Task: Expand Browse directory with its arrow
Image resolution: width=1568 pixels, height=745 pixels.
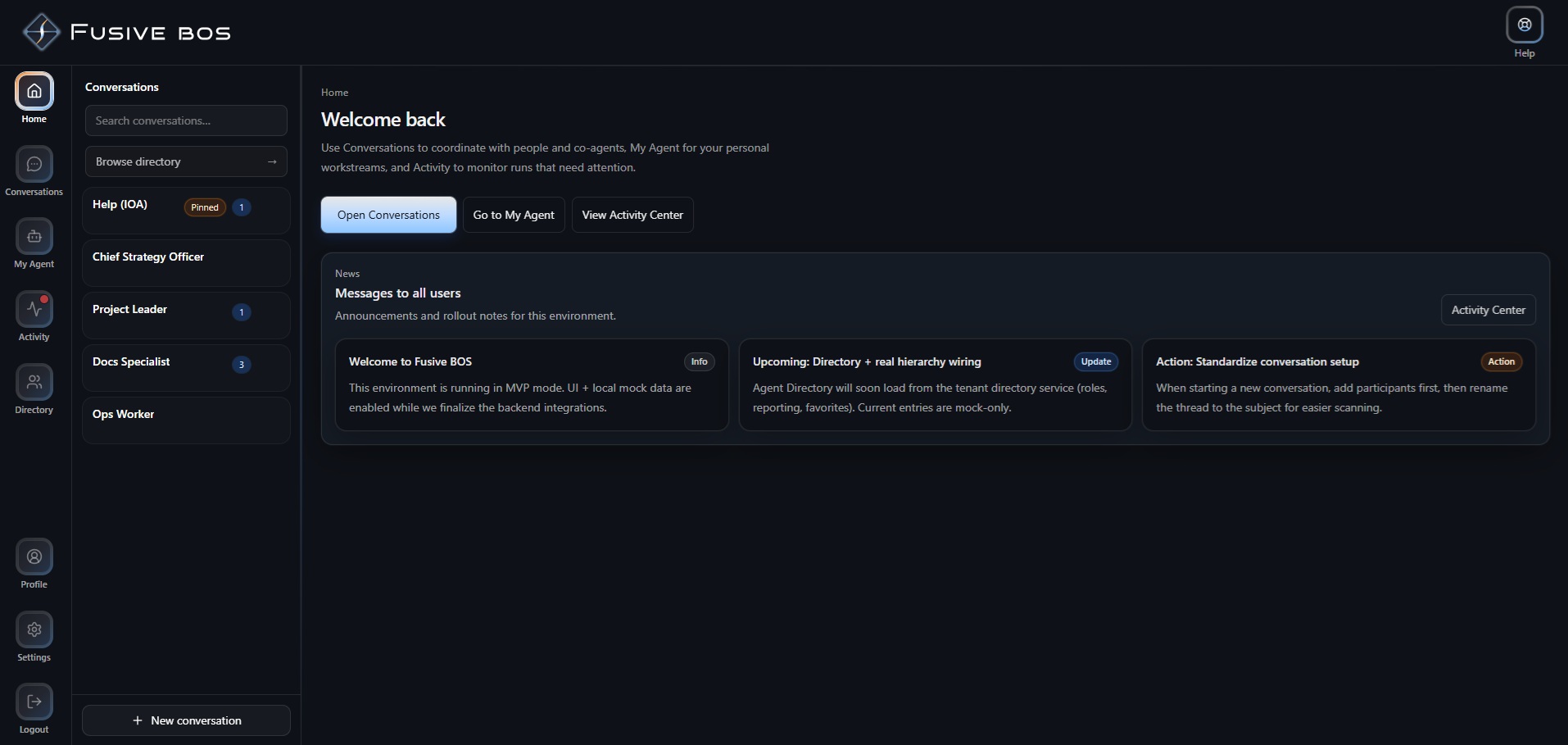Action: [272, 161]
